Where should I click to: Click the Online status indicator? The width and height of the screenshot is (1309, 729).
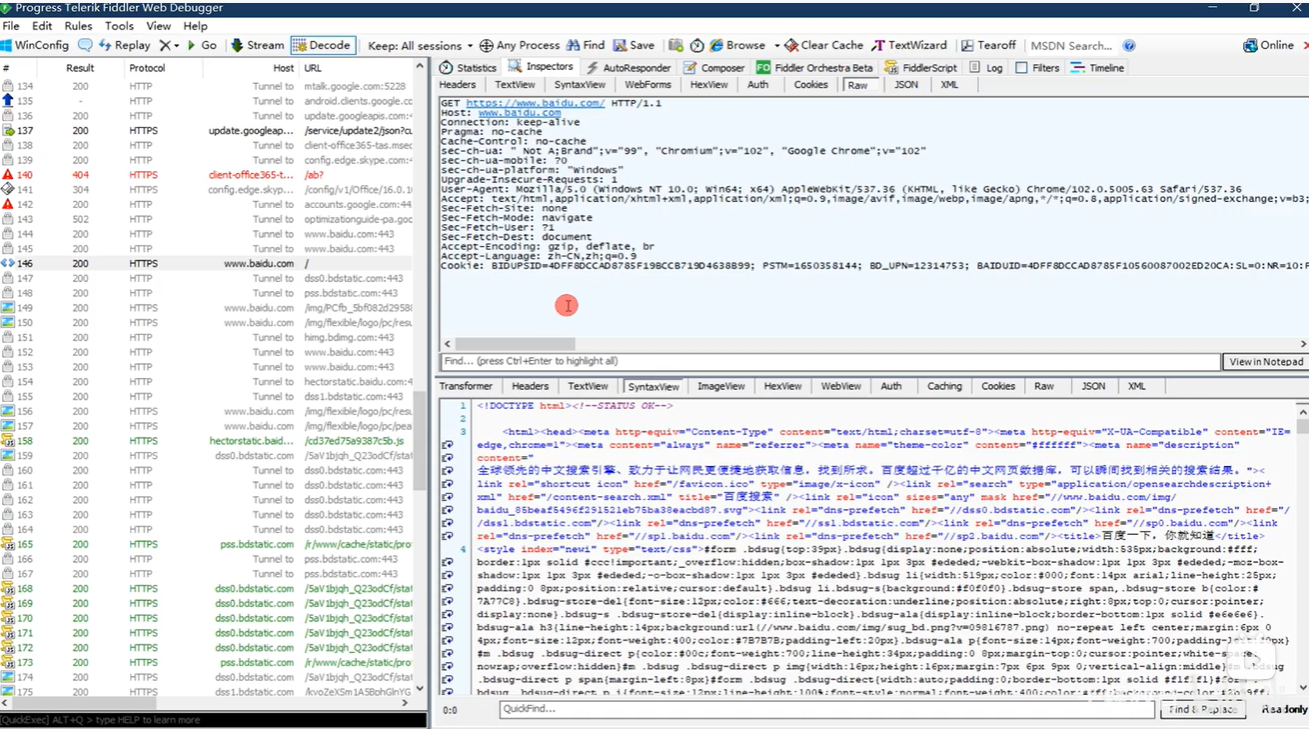[1269, 45]
